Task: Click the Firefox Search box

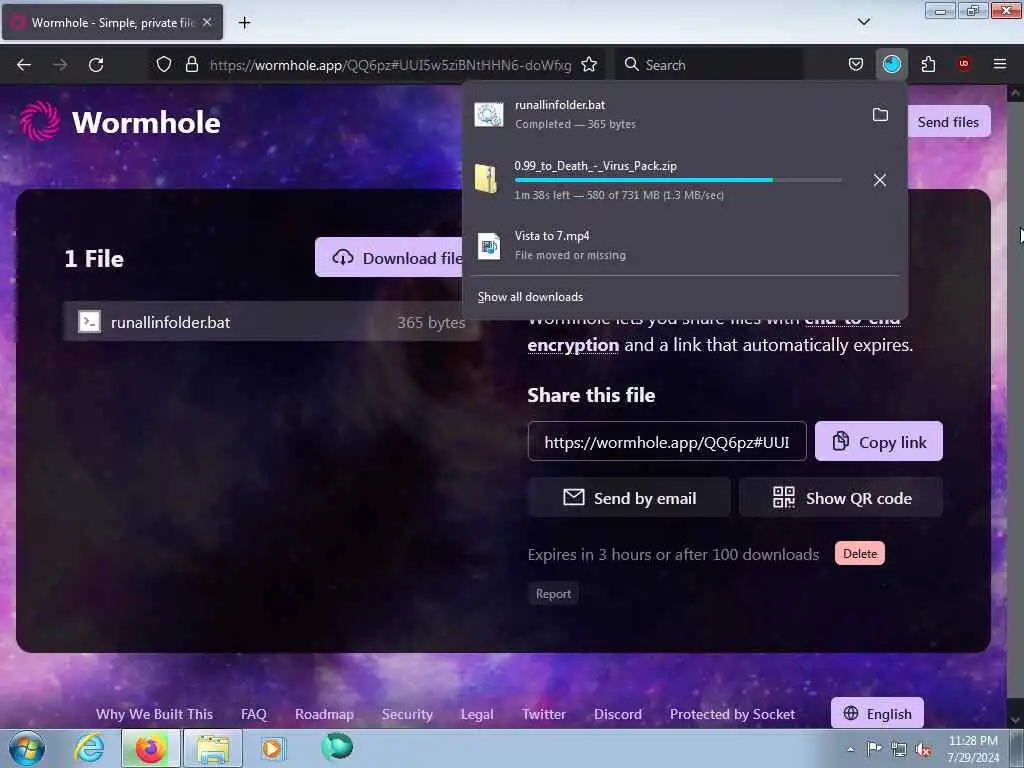Action: coord(709,65)
